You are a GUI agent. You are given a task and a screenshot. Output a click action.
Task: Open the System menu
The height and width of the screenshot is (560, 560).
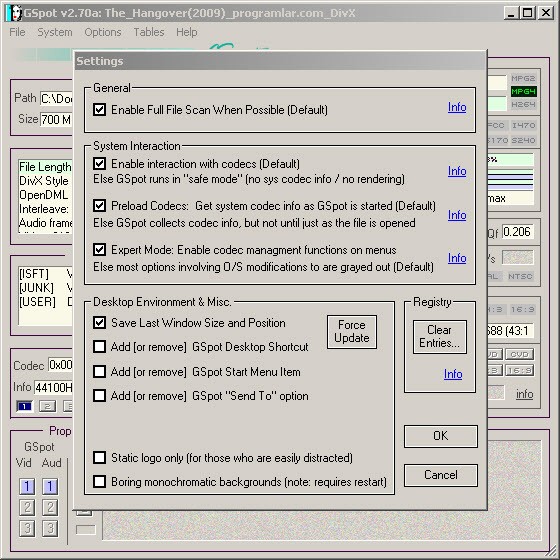[x=55, y=32]
